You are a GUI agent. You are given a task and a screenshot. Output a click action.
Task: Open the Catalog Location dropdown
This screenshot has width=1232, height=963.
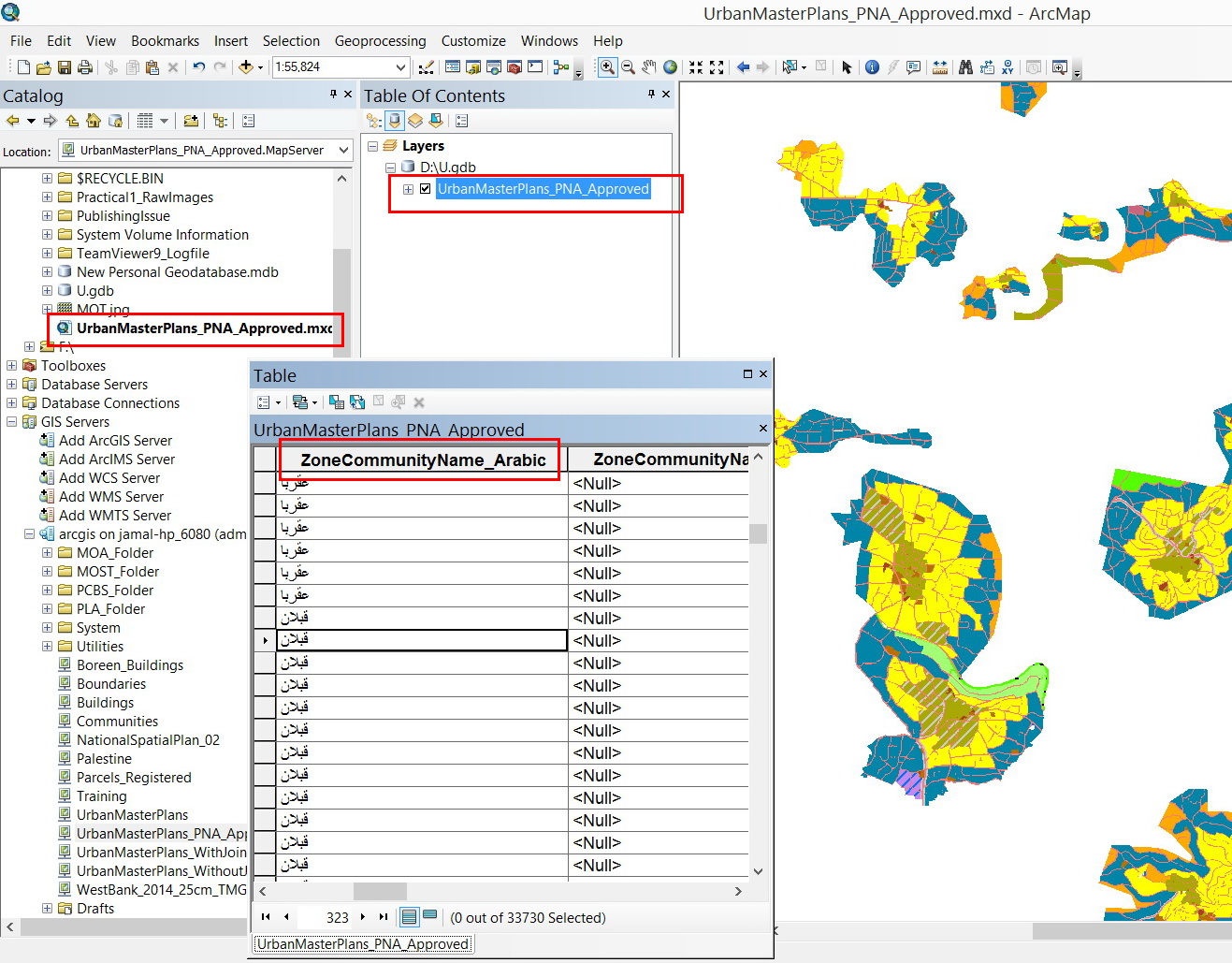tap(343, 150)
